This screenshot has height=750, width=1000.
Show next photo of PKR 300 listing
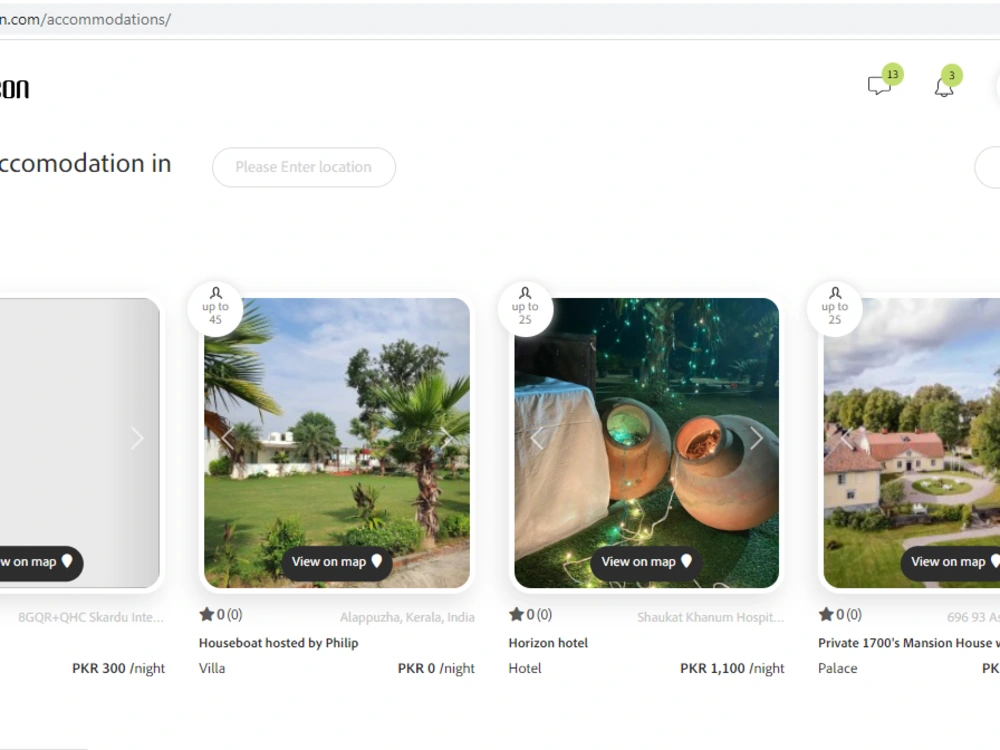click(137, 438)
